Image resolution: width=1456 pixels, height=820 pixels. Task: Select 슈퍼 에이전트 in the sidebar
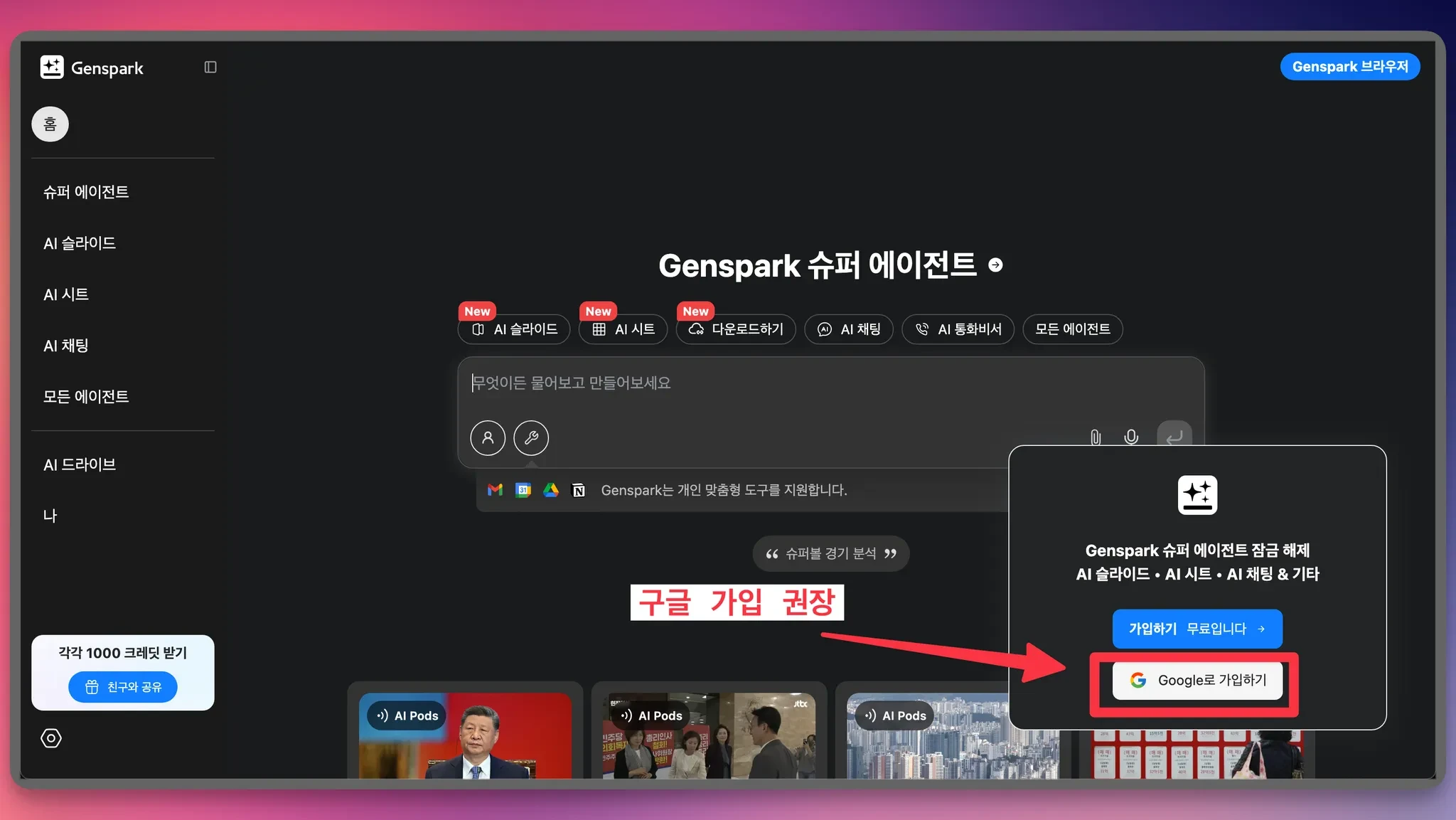pos(86,192)
